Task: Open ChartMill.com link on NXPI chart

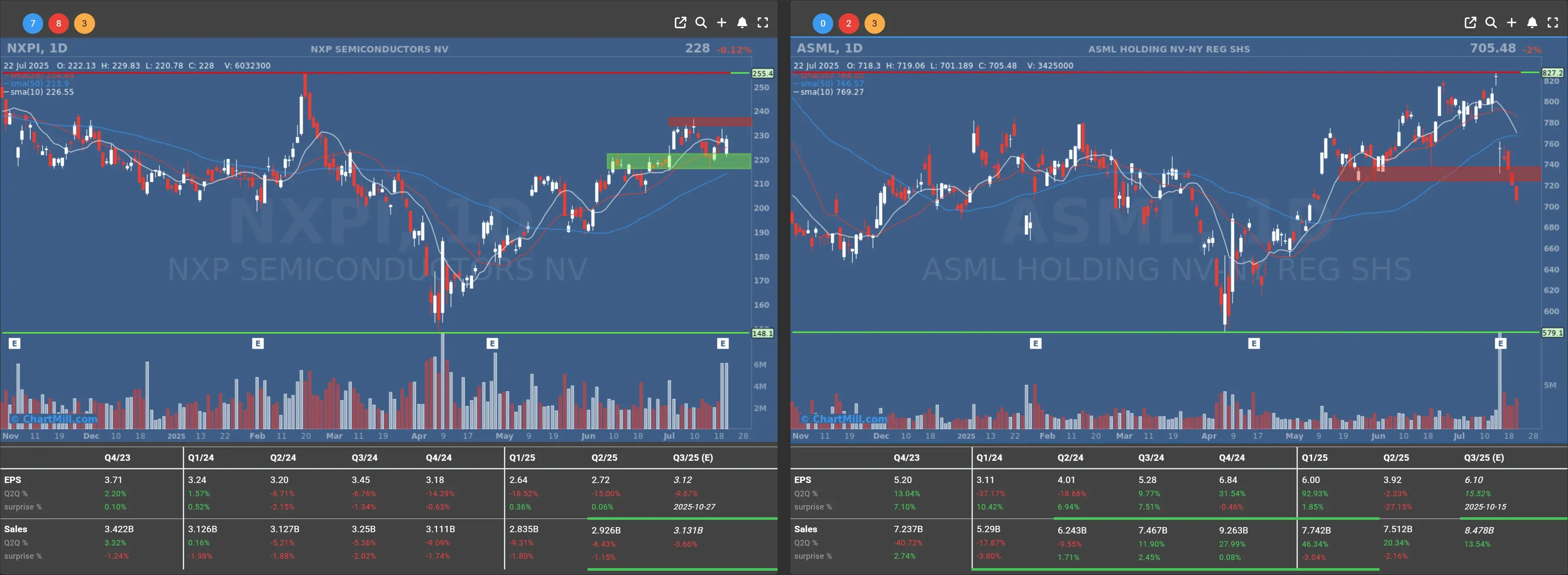Action: [x=54, y=418]
